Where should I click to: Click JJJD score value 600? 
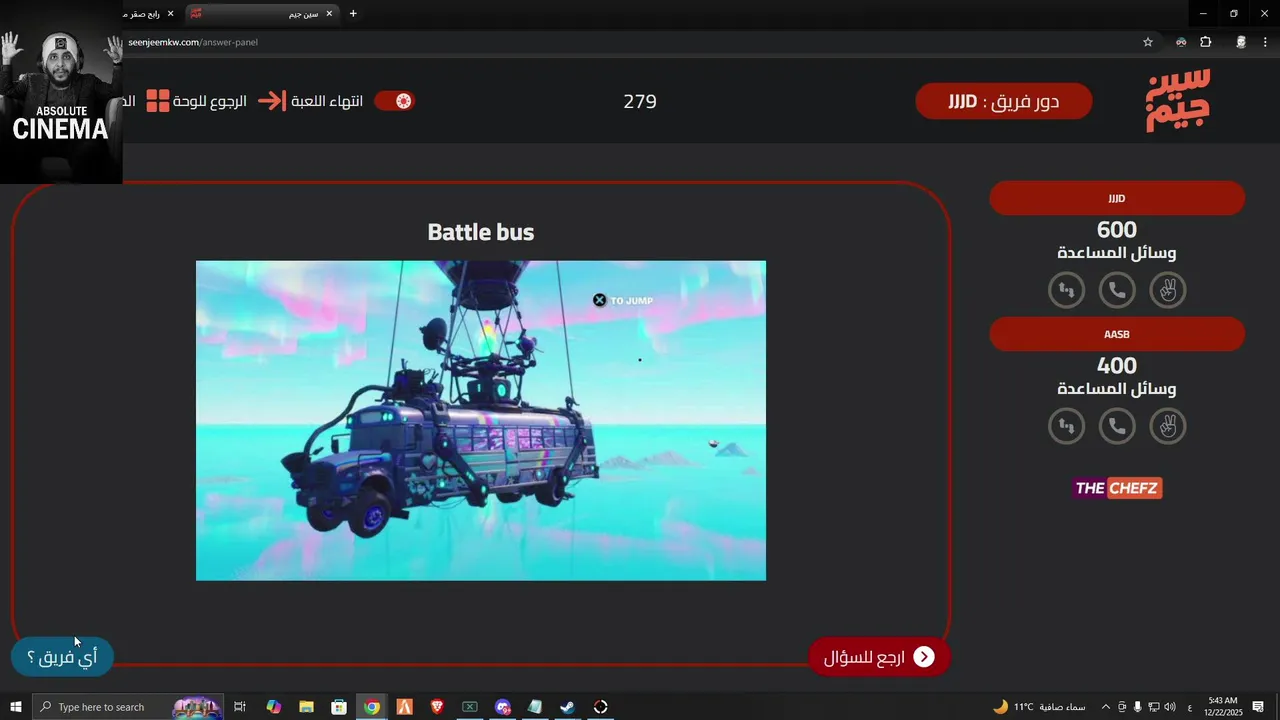1117,230
